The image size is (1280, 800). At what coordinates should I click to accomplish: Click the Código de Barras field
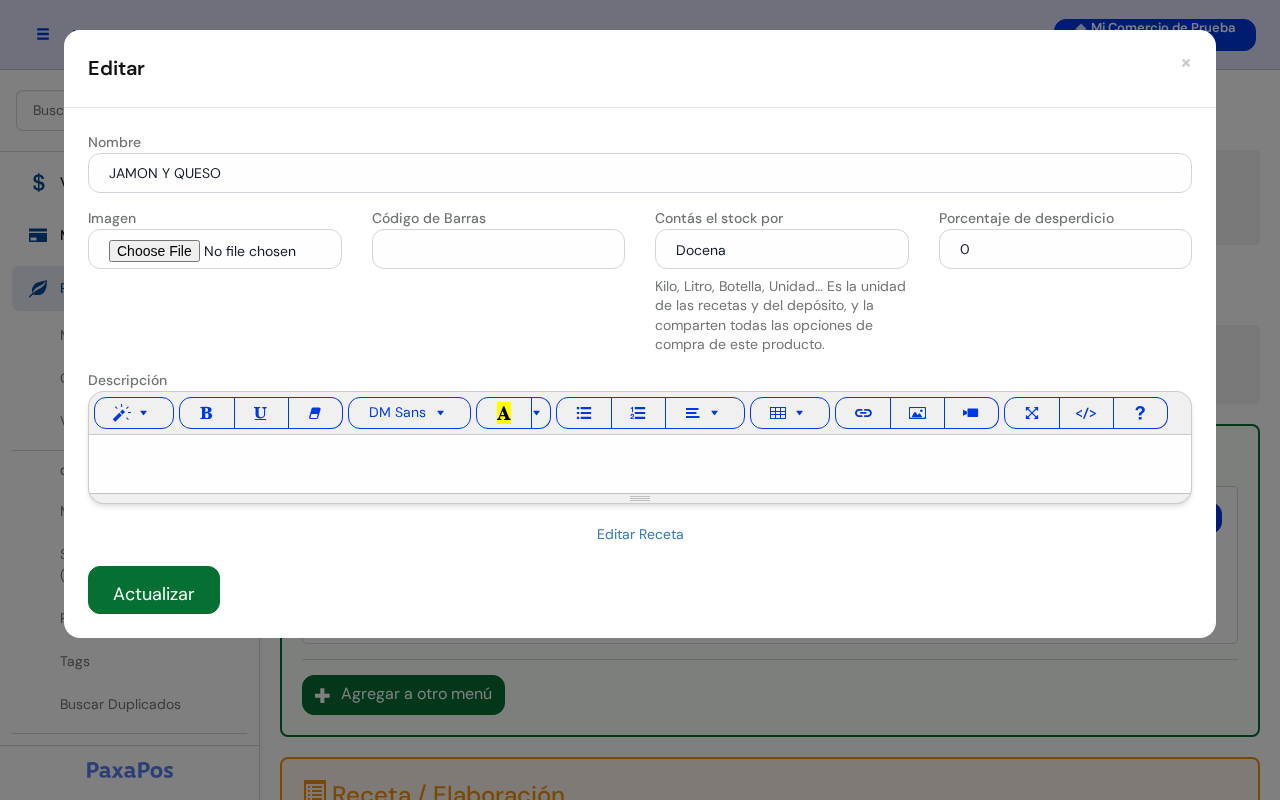498,249
